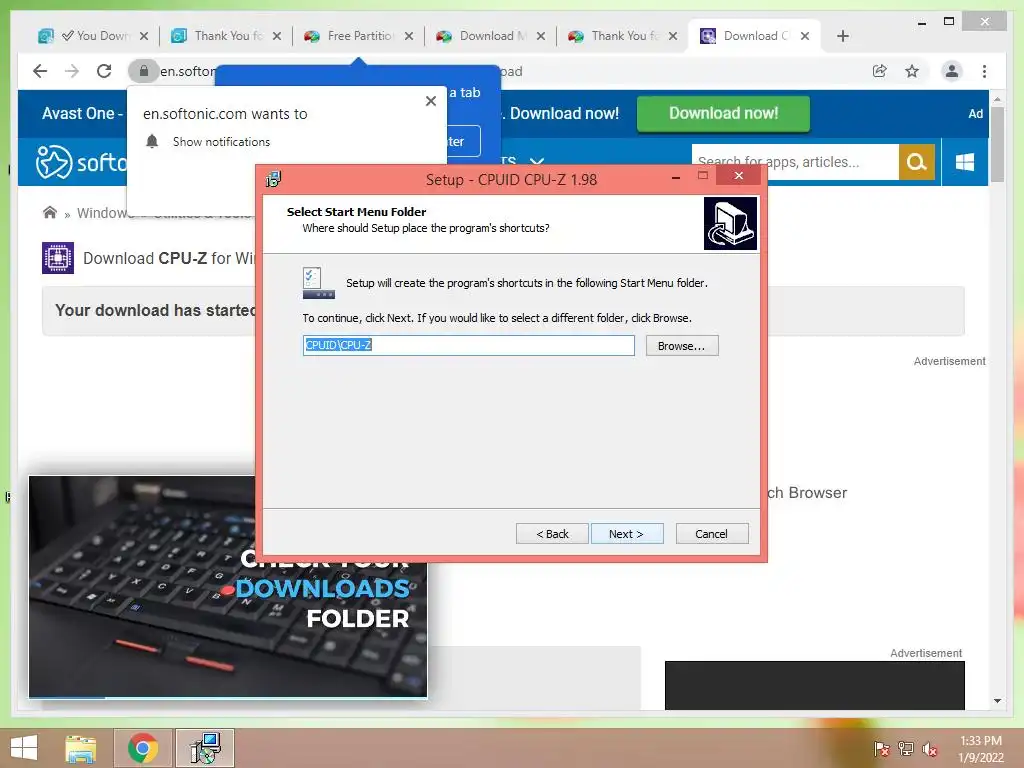Viewport: 1024px width, 768px height.
Task: Share this page icon in address bar
Action: click(x=880, y=71)
